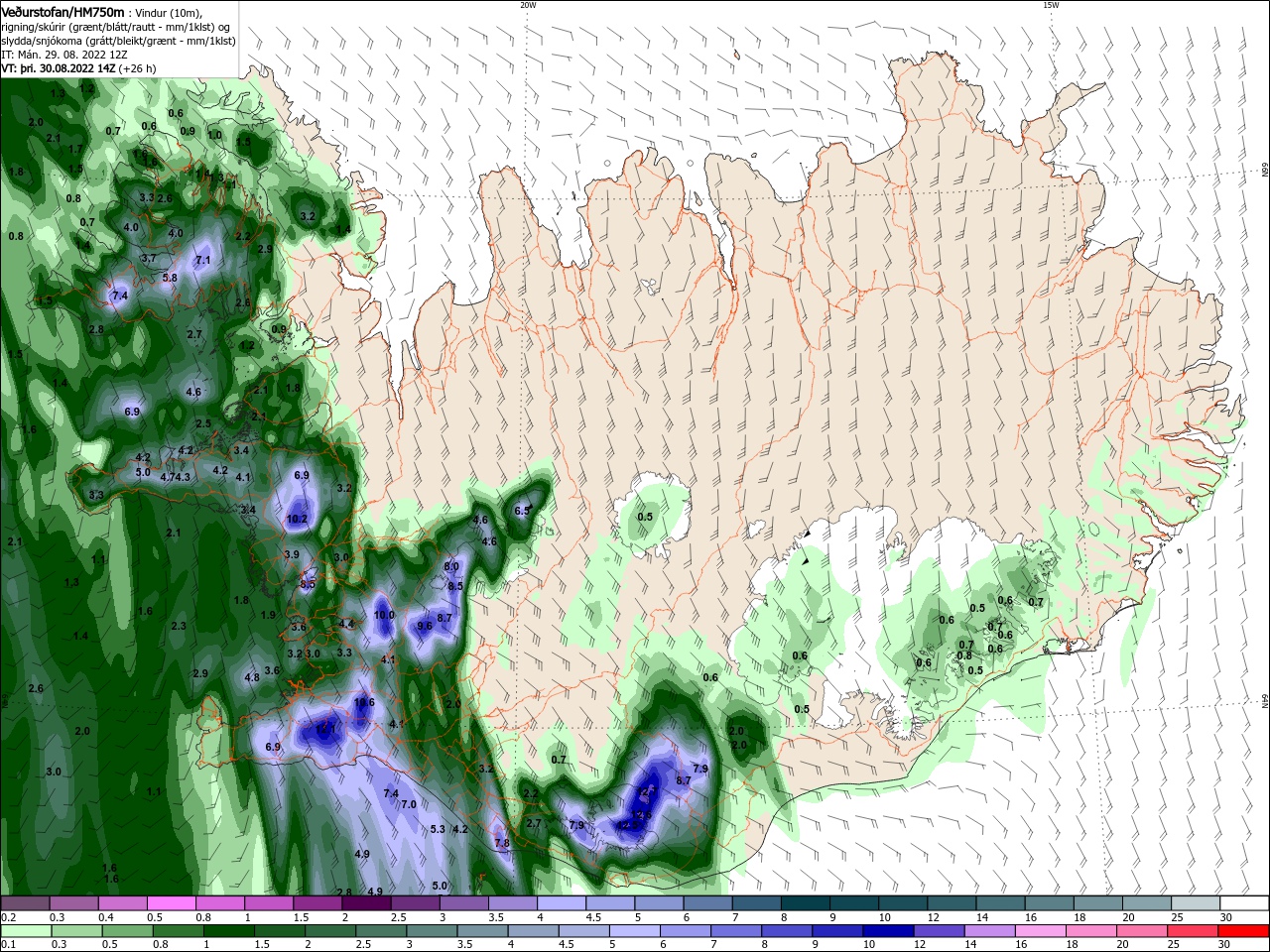This screenshot has height=952, width=1270.
Task: Select the 'VT: þri. 30.08.2022 14Z' valid time
Action: pyautogui.click(x=59, y=68)
